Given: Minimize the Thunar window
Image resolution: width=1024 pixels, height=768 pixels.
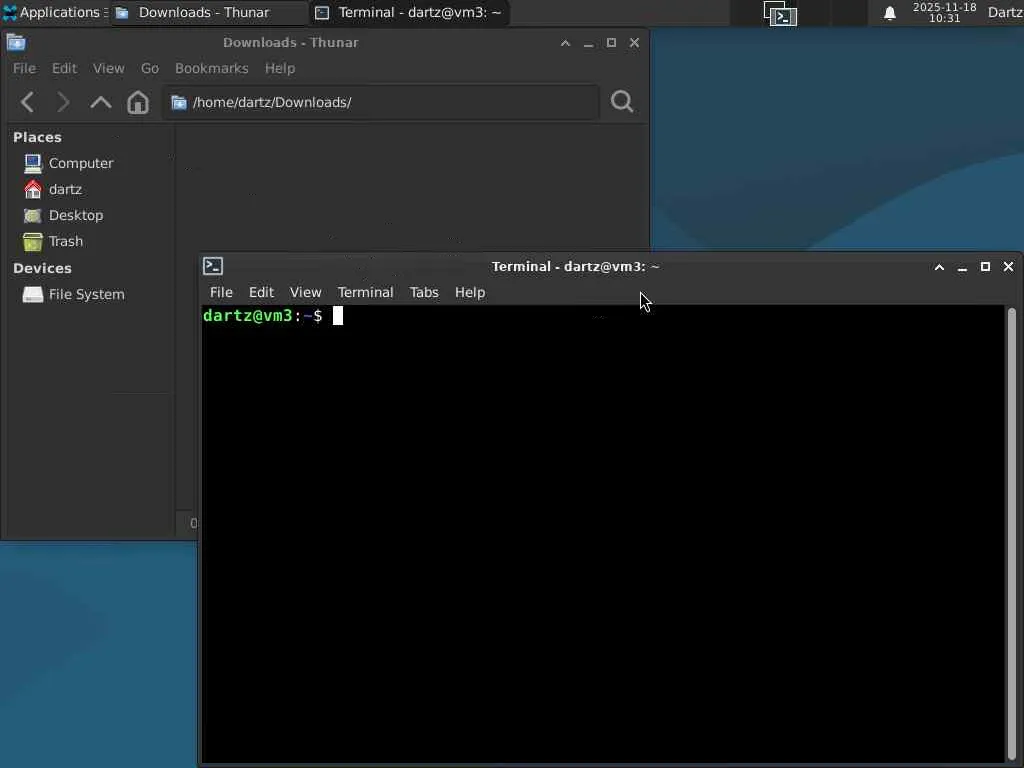Looking at the screenshot, I should pos(588,42).
